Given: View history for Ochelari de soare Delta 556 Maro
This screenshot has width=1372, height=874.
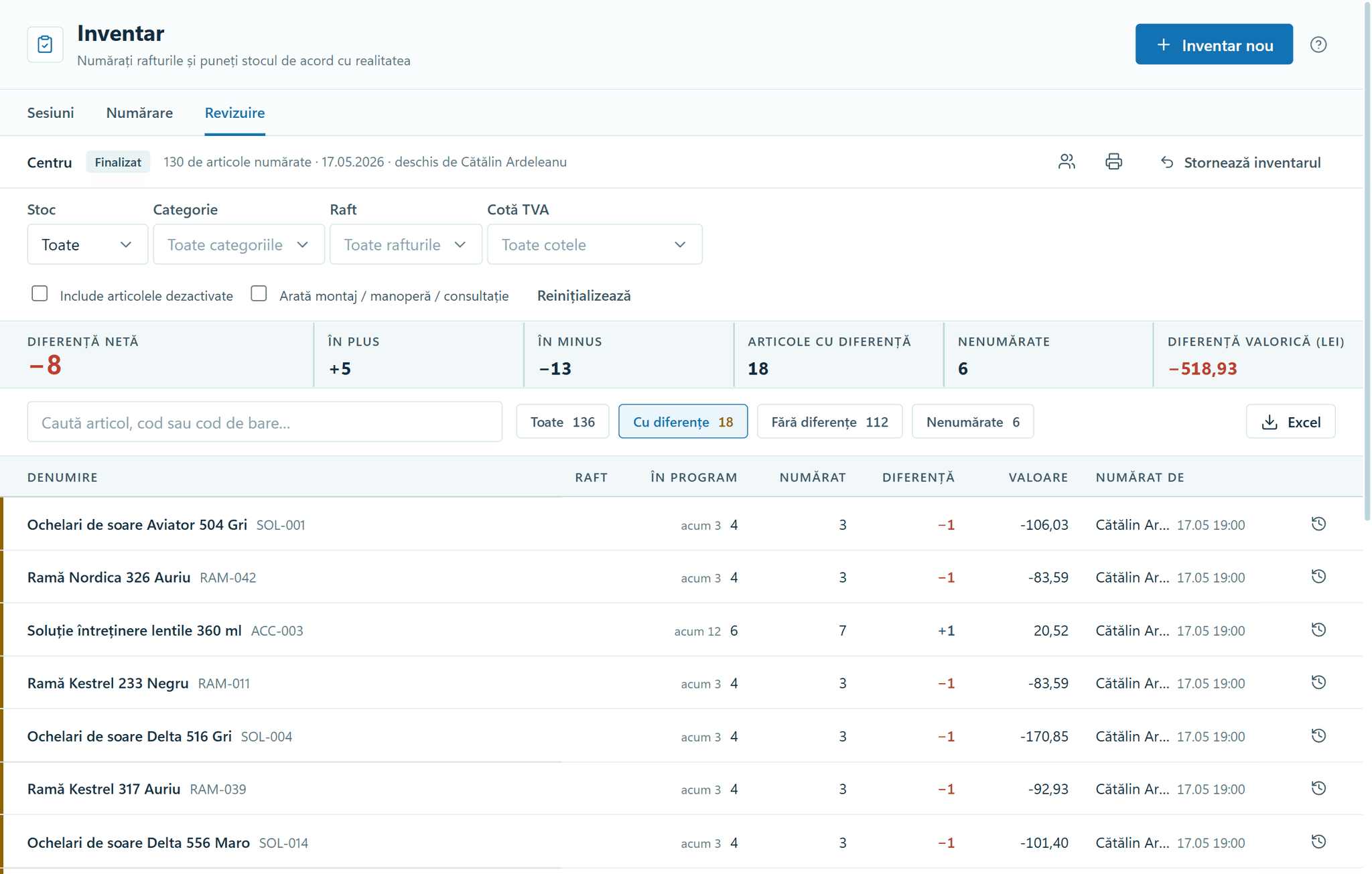Looking at the screenshot, I should click(x=1318, y=842).
